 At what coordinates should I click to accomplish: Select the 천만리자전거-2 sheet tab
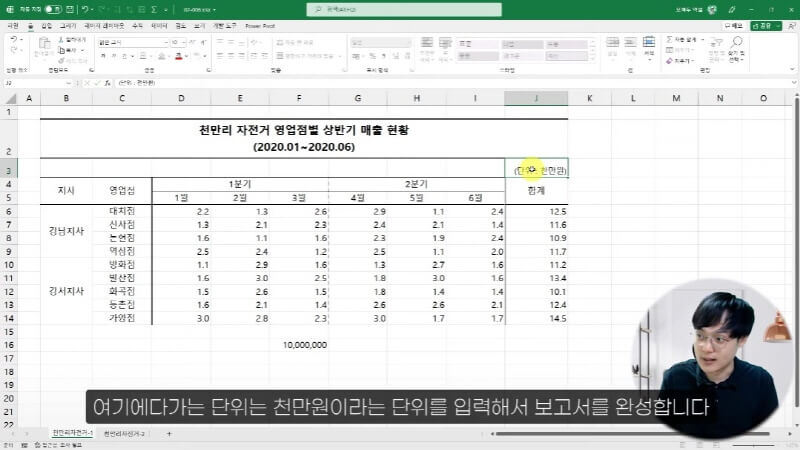pyautogui.click(x=124, y=434)
